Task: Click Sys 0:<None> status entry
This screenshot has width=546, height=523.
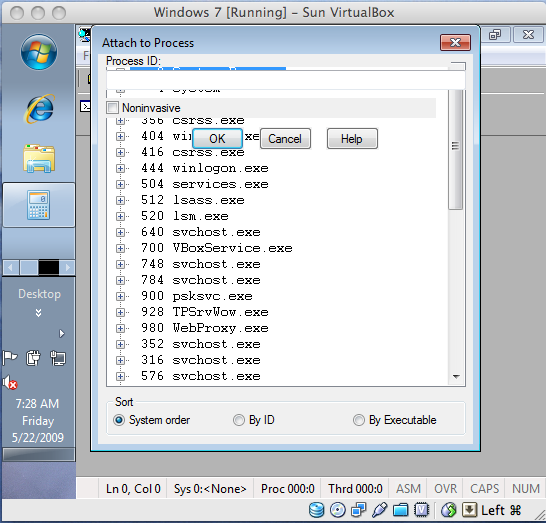Action: pyautogui.click(x=210, y=489)
